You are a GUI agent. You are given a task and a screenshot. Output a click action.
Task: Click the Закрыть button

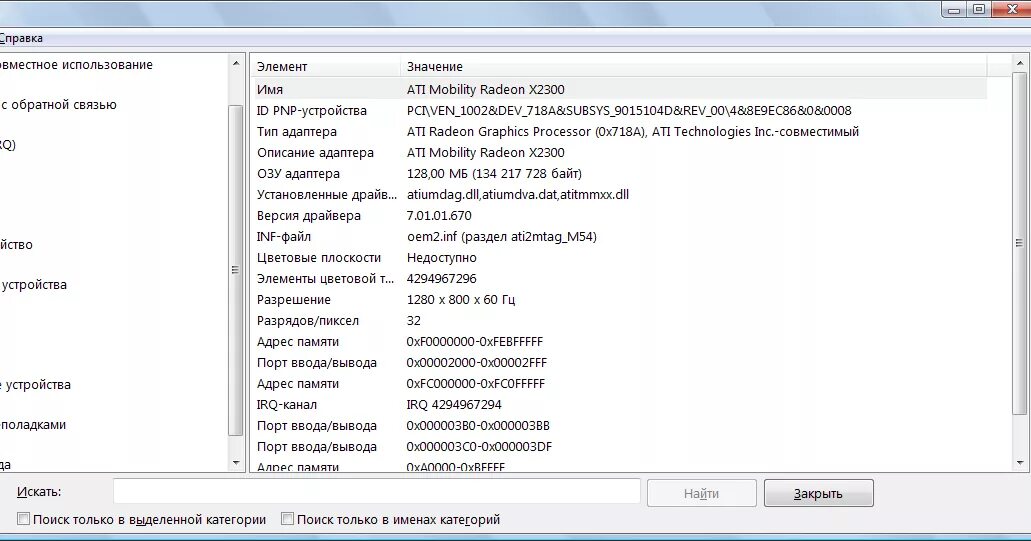[819, 493]
